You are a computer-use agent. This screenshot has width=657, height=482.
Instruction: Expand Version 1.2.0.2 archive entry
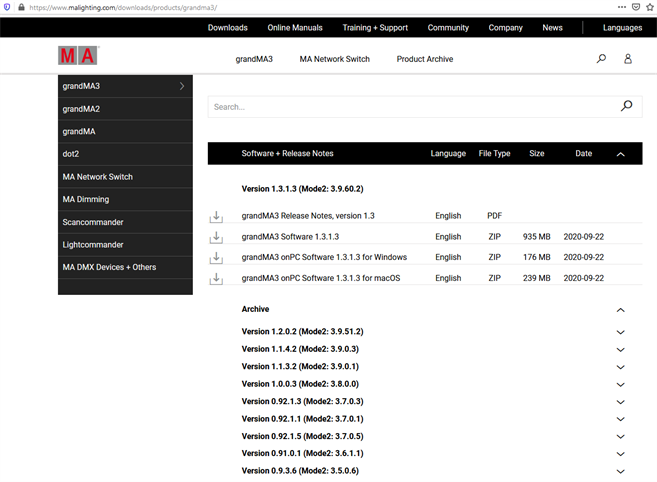621,332
